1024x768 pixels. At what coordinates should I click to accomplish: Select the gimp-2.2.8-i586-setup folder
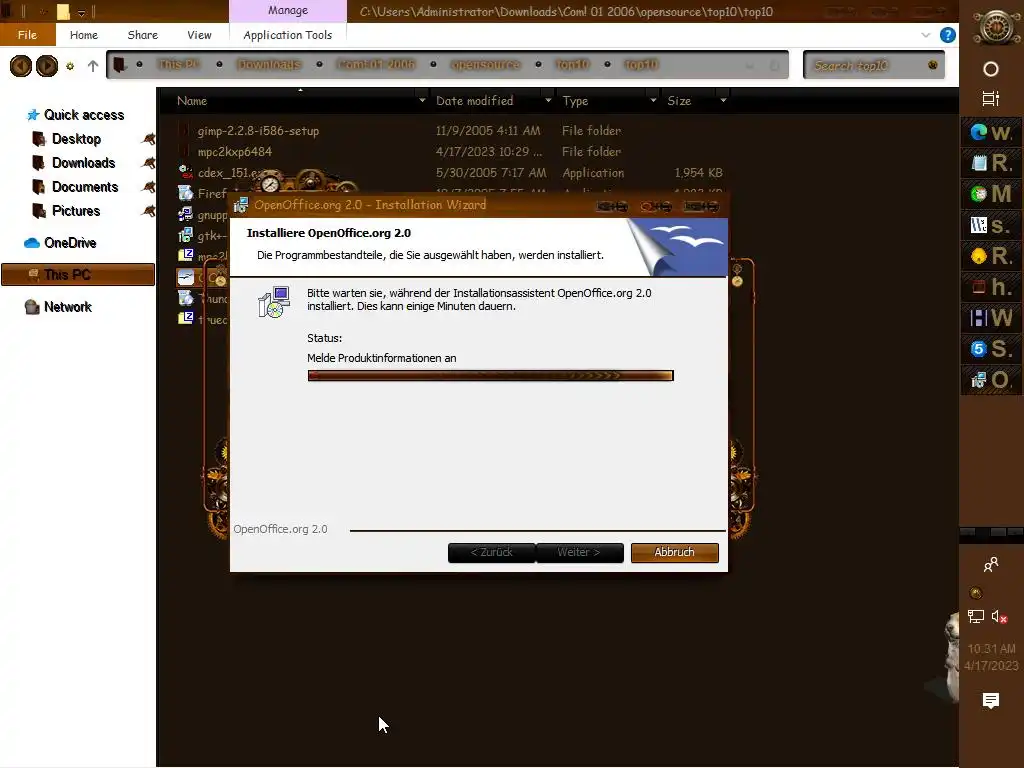(x=258, y=131)
